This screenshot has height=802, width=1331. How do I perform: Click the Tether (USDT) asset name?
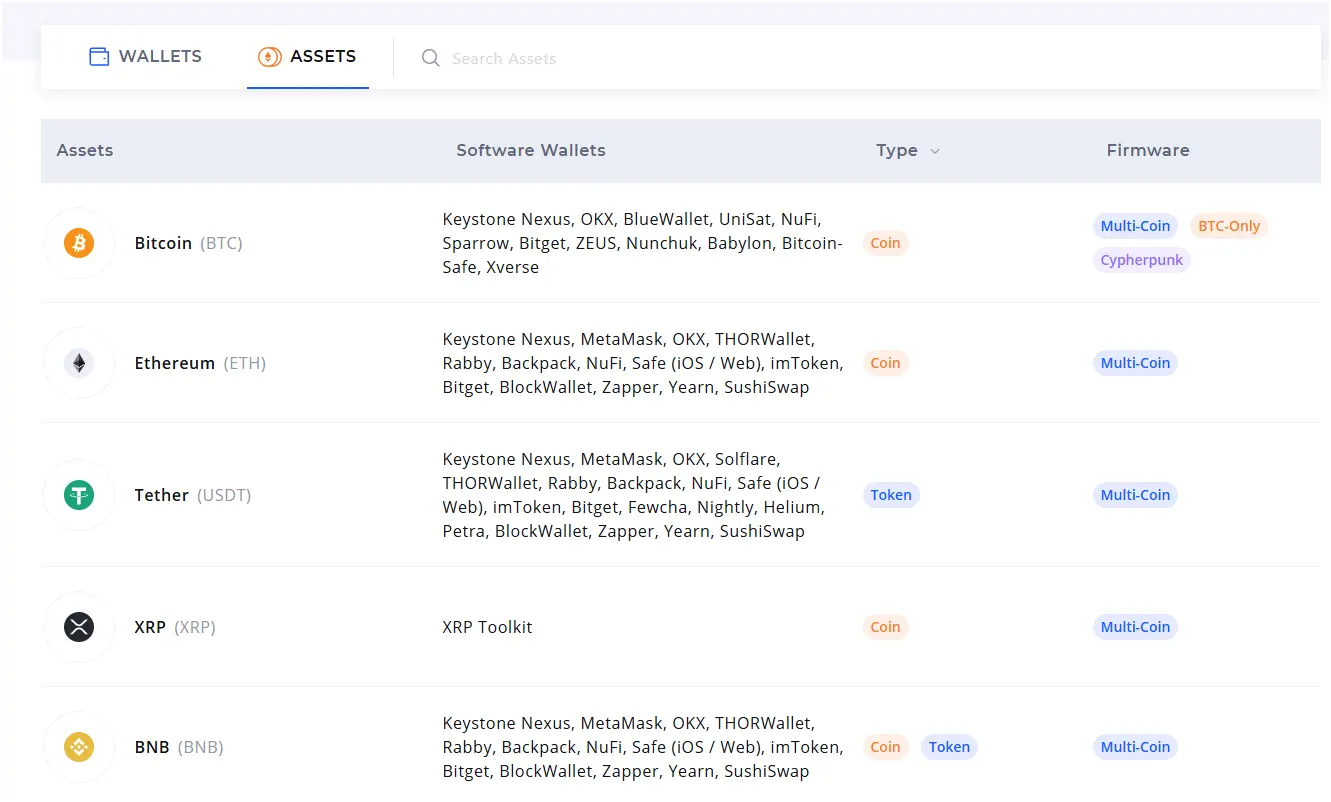click(x=193, y=495)
